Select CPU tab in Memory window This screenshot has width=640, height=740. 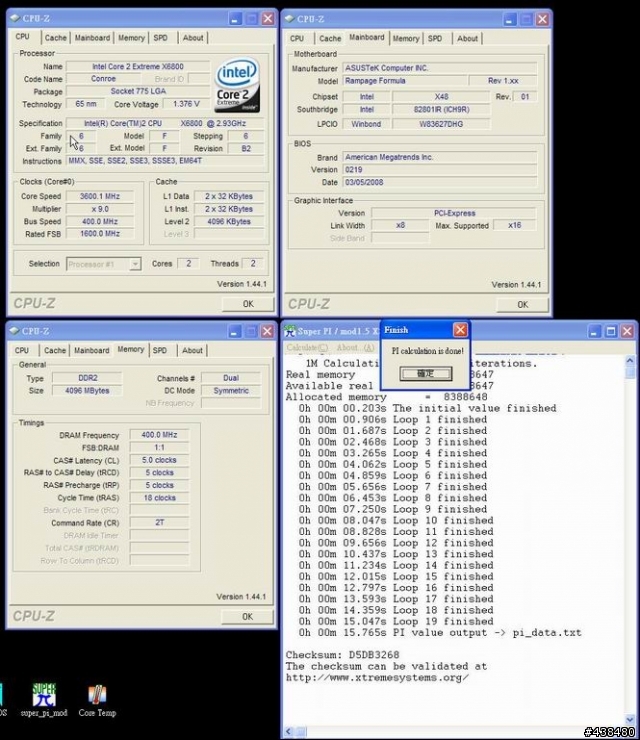click(22, 351)
